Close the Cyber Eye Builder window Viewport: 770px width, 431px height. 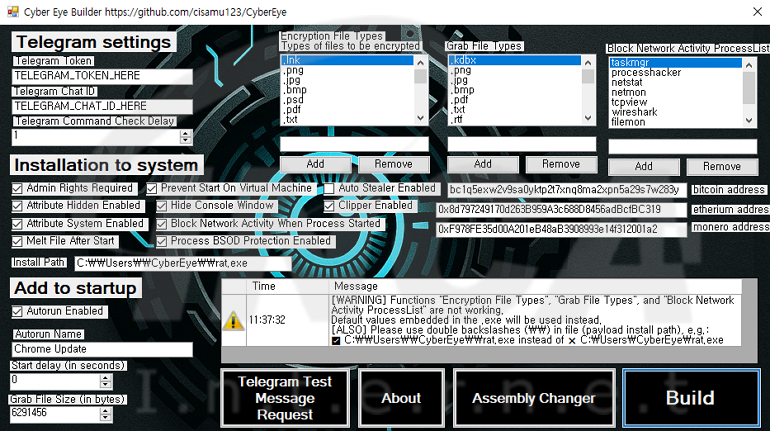click(x=757, y=11)
